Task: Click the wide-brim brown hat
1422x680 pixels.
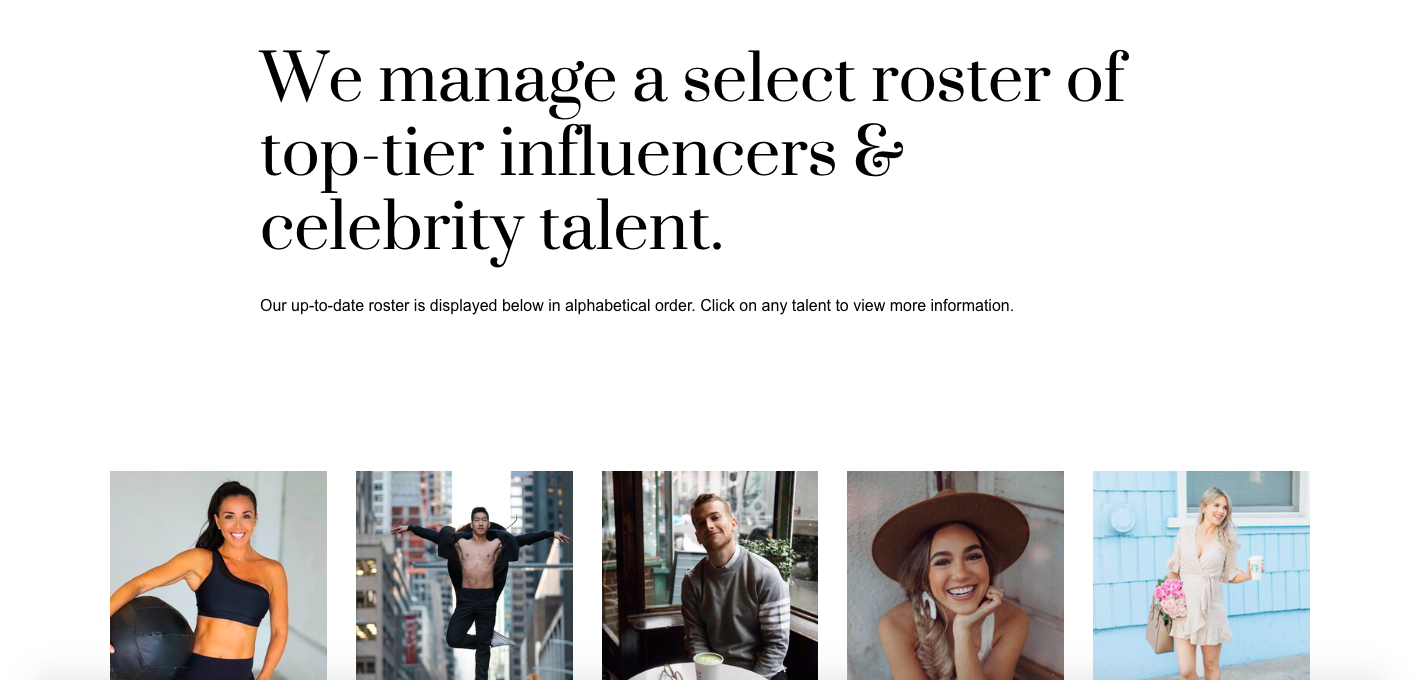Action: click(x=949, y=530)
